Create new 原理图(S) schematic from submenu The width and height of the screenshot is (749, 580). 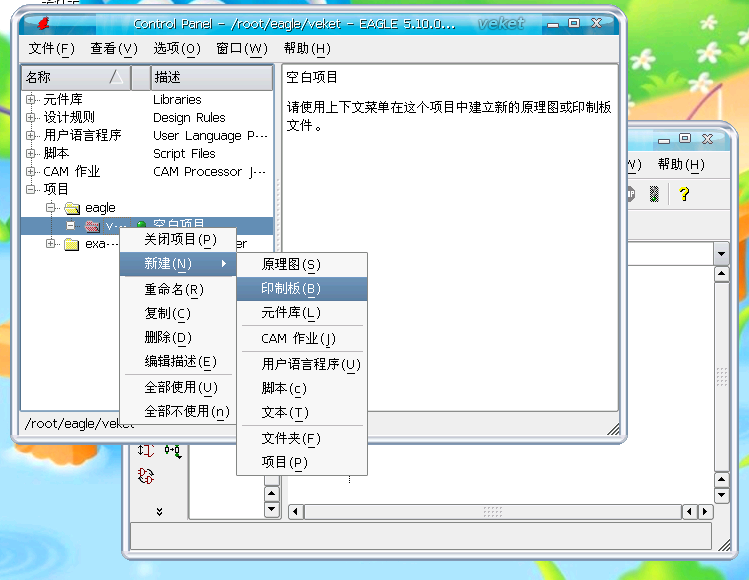click(302, 265)
